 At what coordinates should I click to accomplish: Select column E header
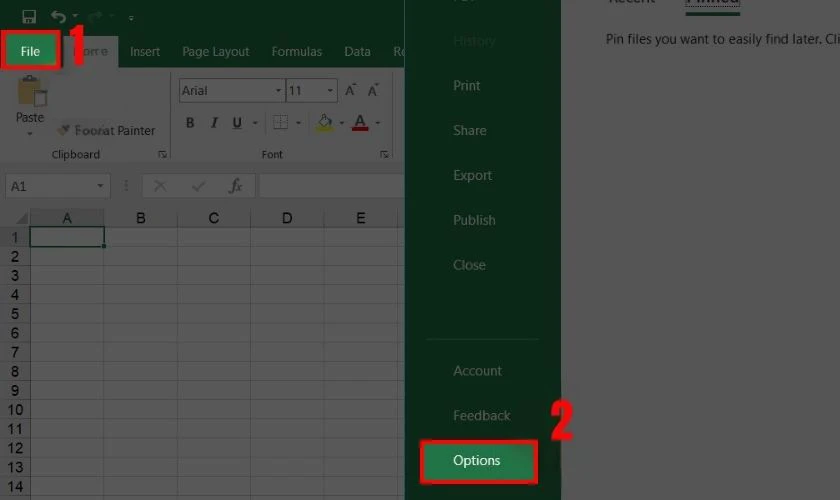tap(361, 218)
